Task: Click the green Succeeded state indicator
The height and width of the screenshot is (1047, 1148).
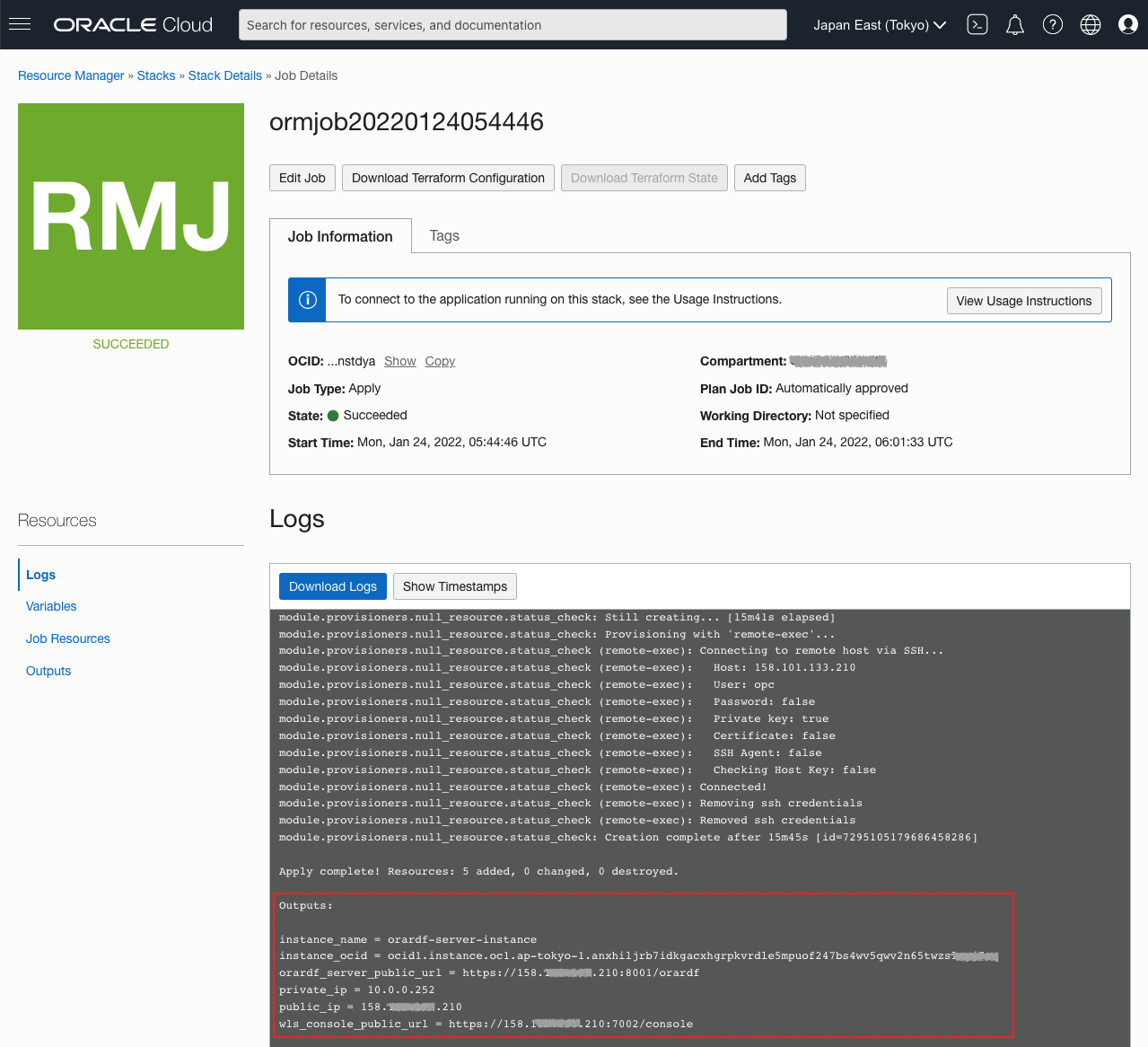Action: point(333,416)
